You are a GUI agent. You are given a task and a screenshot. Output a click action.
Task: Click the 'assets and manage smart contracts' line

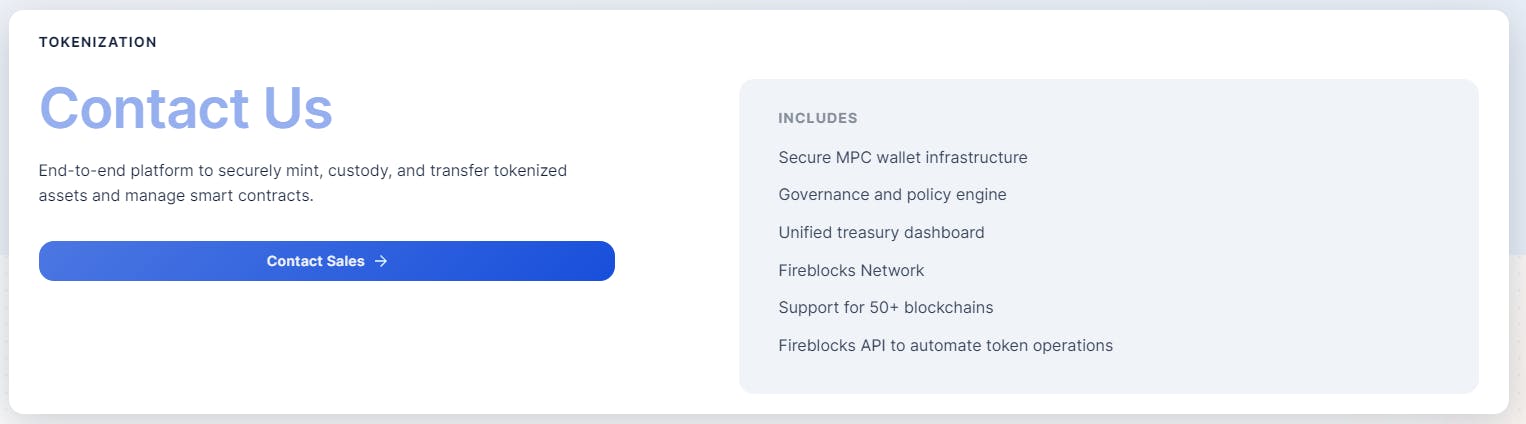[x=176, y=196]
